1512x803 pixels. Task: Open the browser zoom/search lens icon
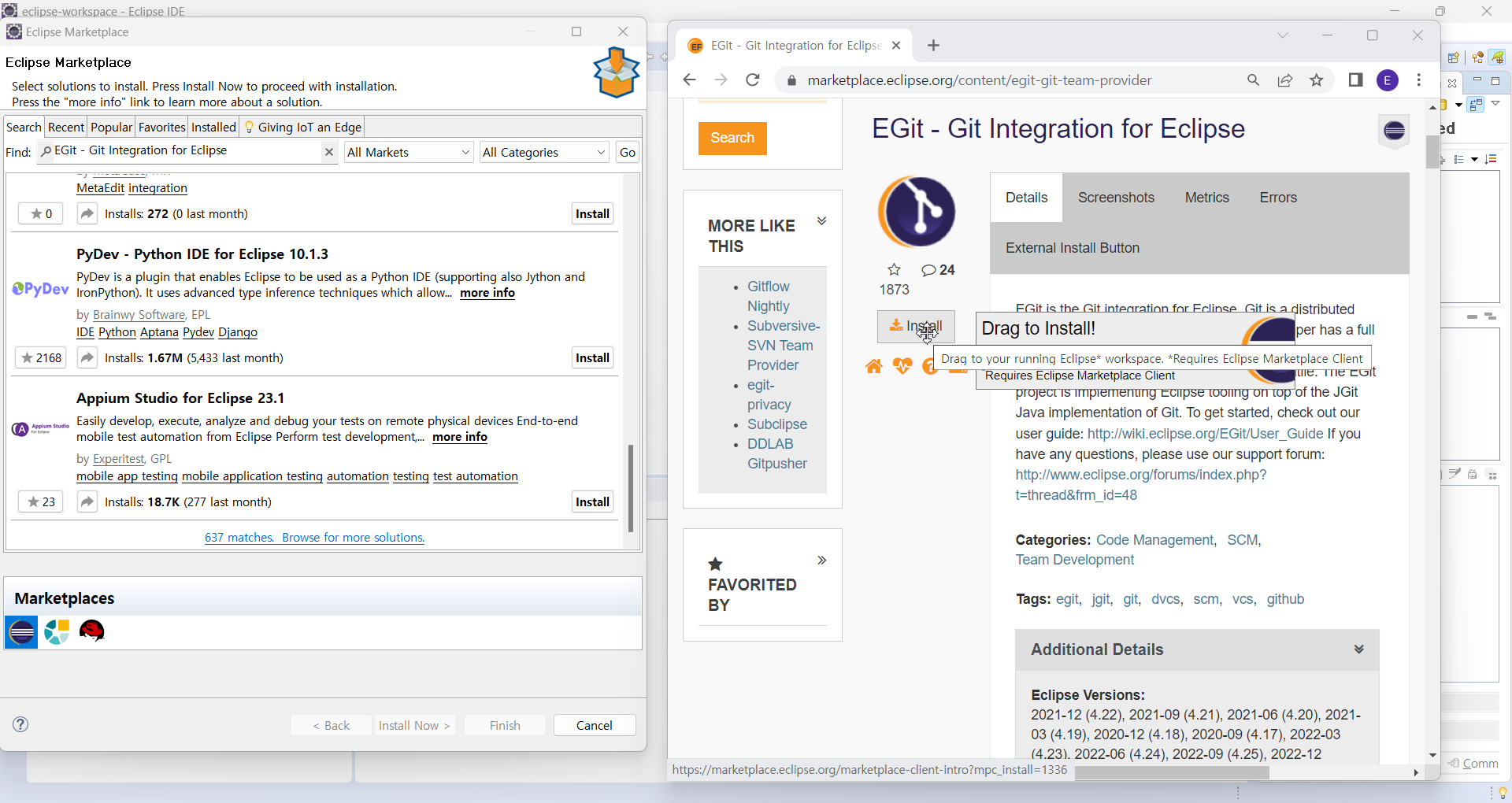1254,80
